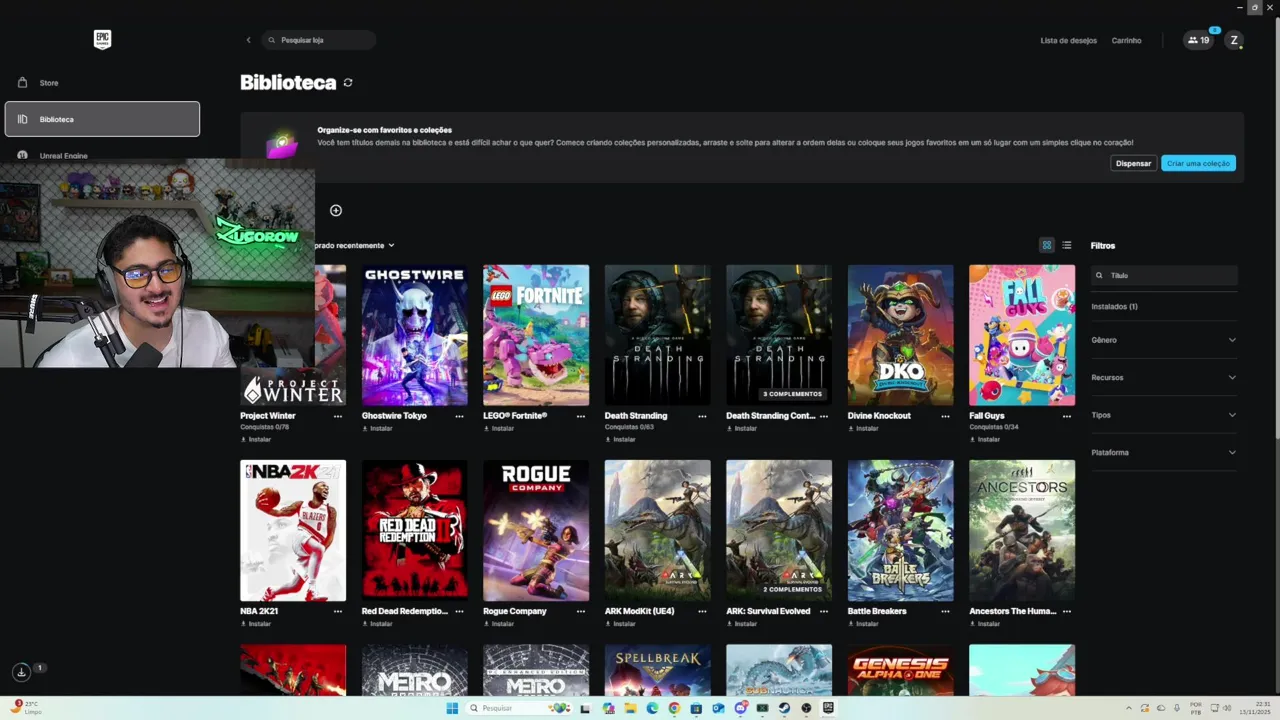
Task: Go back using the back arrow
Action: (248, 40)
